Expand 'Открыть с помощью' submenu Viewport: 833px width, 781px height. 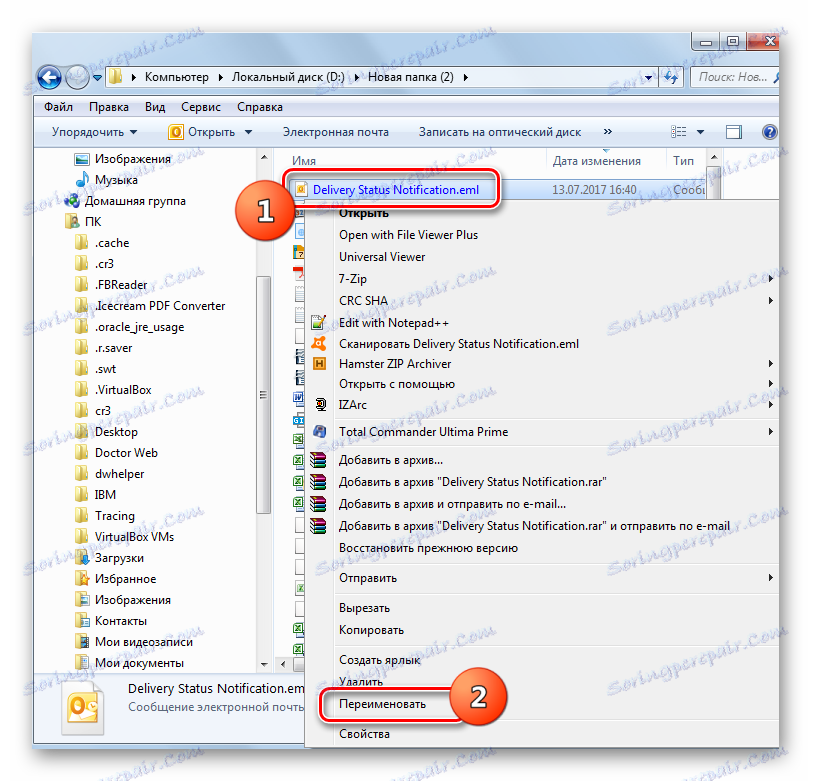770,384
